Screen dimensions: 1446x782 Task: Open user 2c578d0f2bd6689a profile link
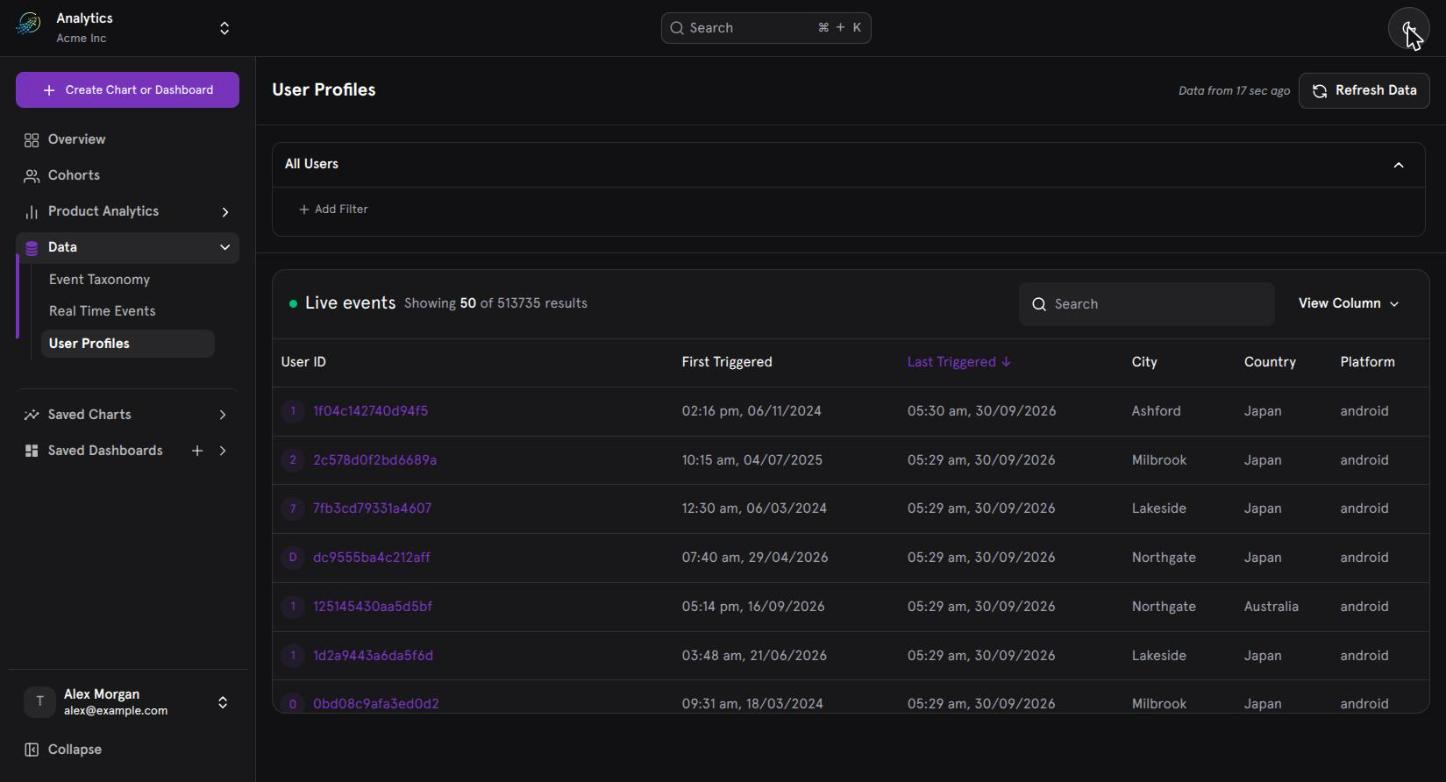[374, 460]
